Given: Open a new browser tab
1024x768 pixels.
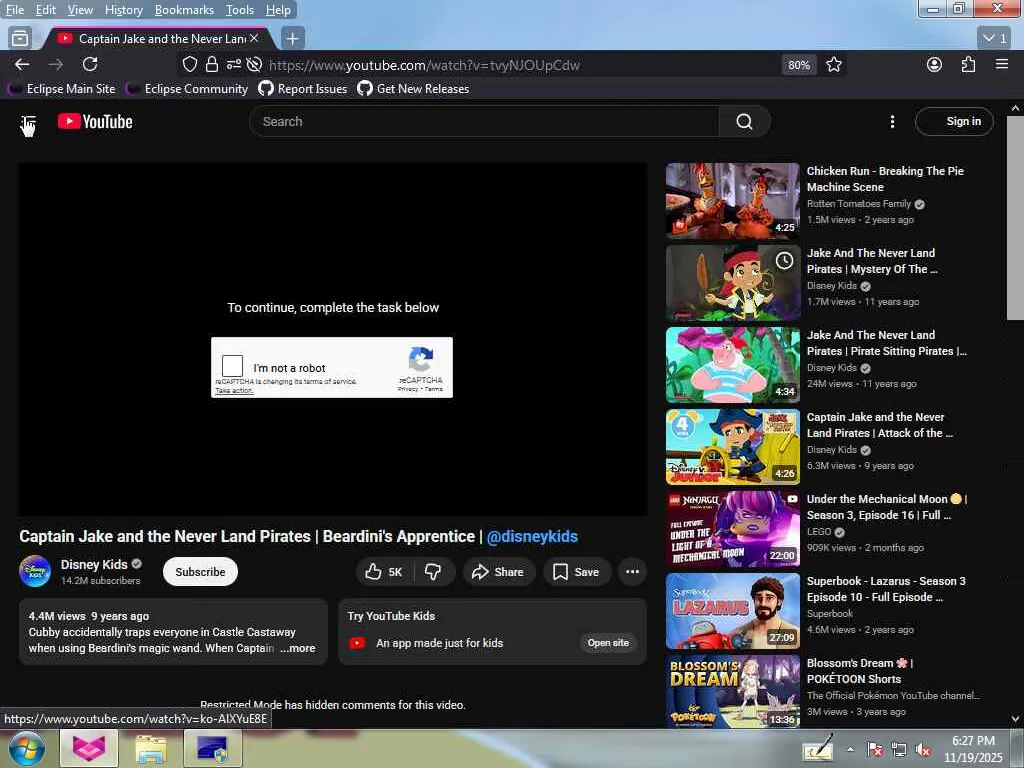Looking at the screenshot, I should tap(293, 39).
